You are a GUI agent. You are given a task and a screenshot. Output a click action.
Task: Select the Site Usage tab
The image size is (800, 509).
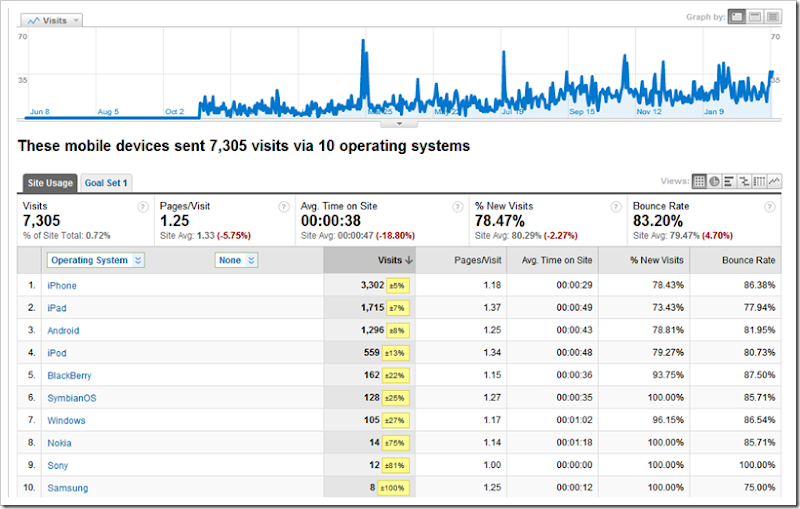point(49,183)
